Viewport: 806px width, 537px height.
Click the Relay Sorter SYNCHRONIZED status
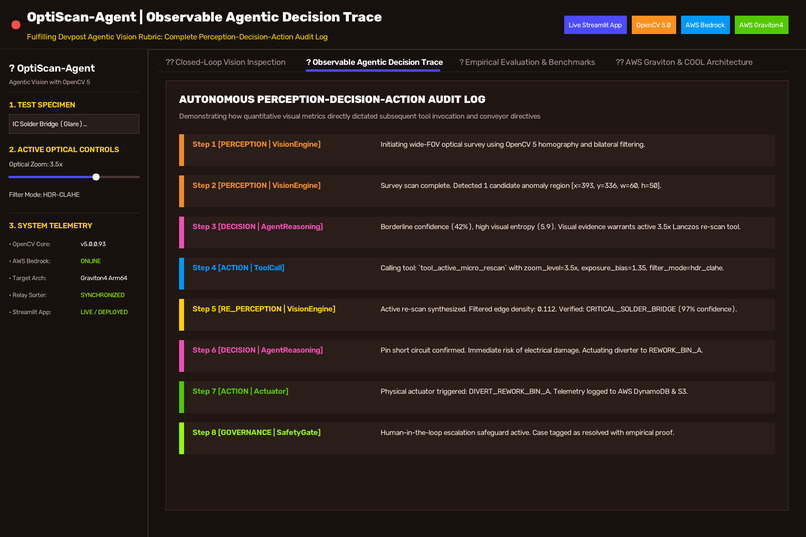[102, 295]
